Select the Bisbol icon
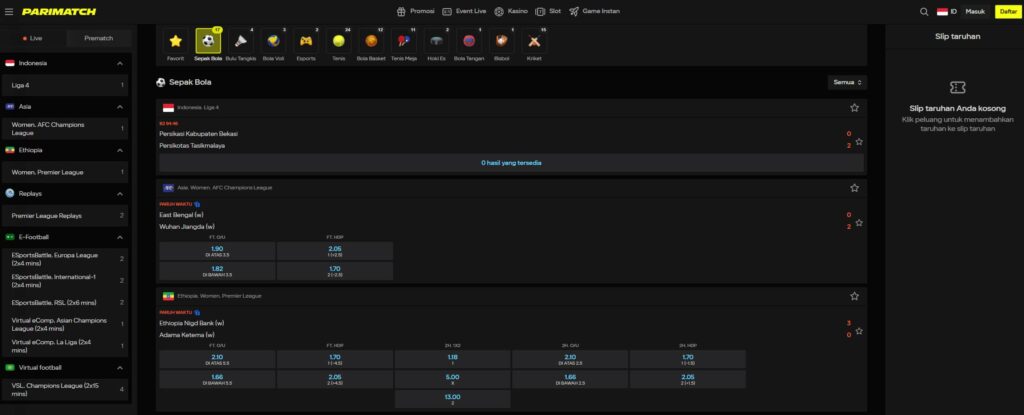The width and height of the screenshot is (1024, 415). [502, 41]
